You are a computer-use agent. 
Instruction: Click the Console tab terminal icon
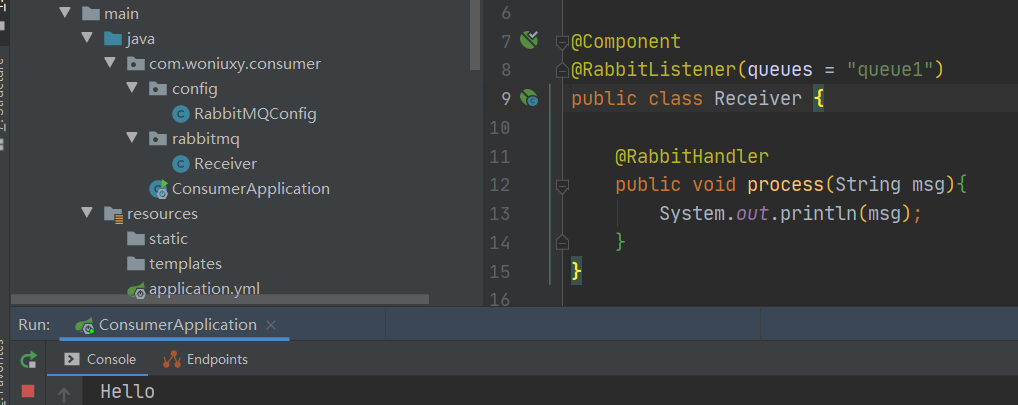click(72, 359)
